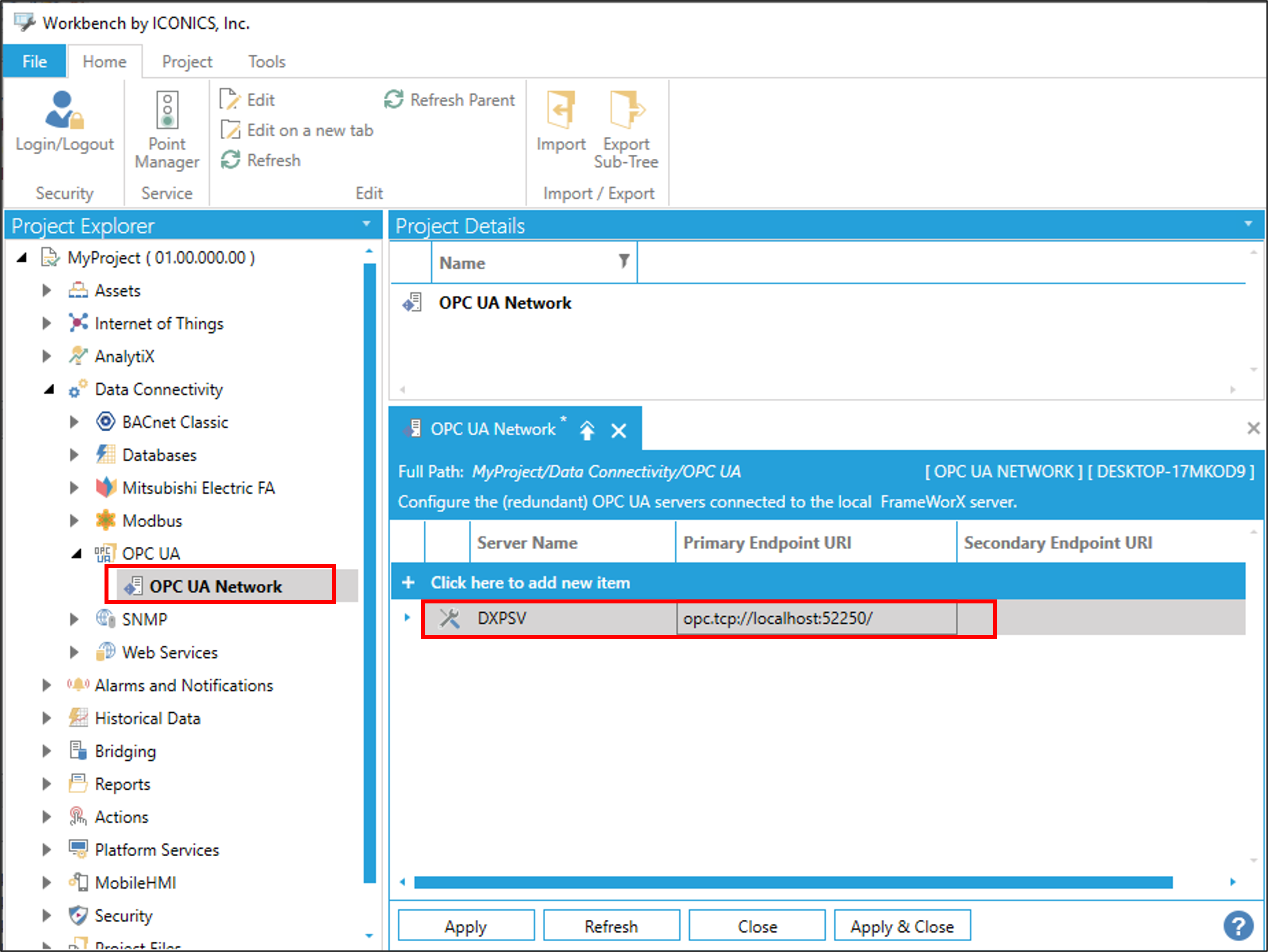1268x952 pixels.
Task: Expand the Modbus tree node
Action: point(74,521)
